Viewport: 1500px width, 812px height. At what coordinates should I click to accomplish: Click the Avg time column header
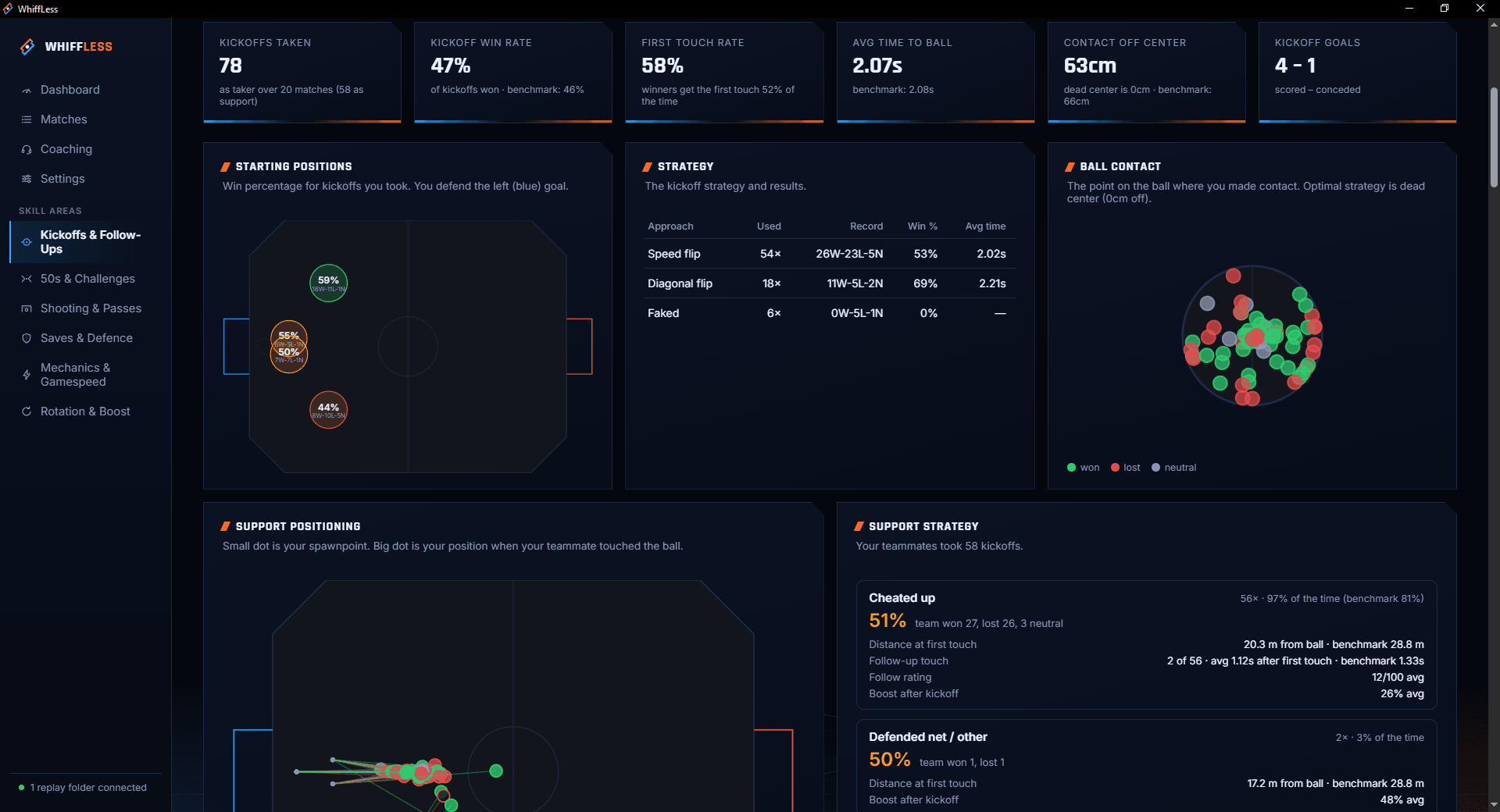[985, 226]
